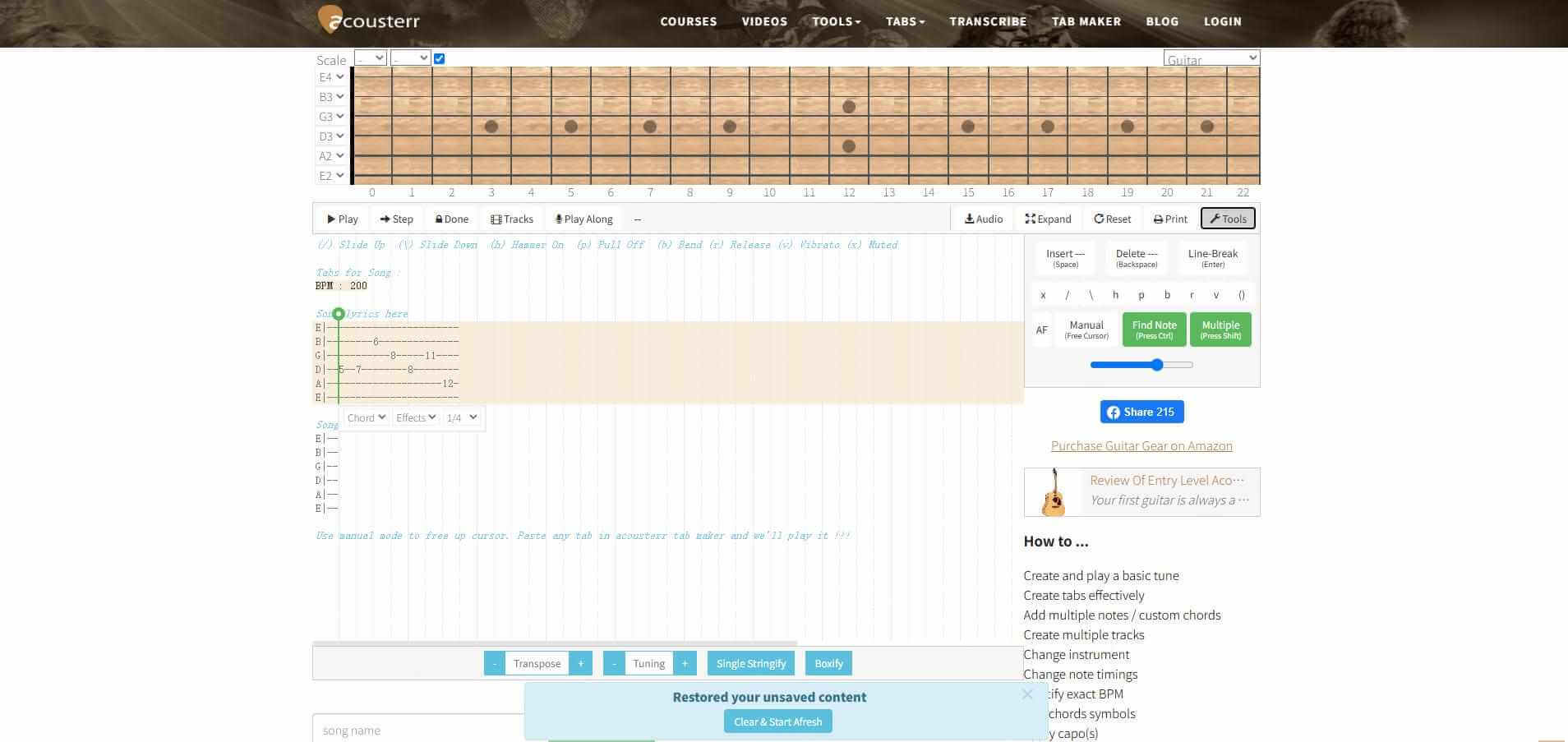Toggle the Scale checkbox

(439, 58)
